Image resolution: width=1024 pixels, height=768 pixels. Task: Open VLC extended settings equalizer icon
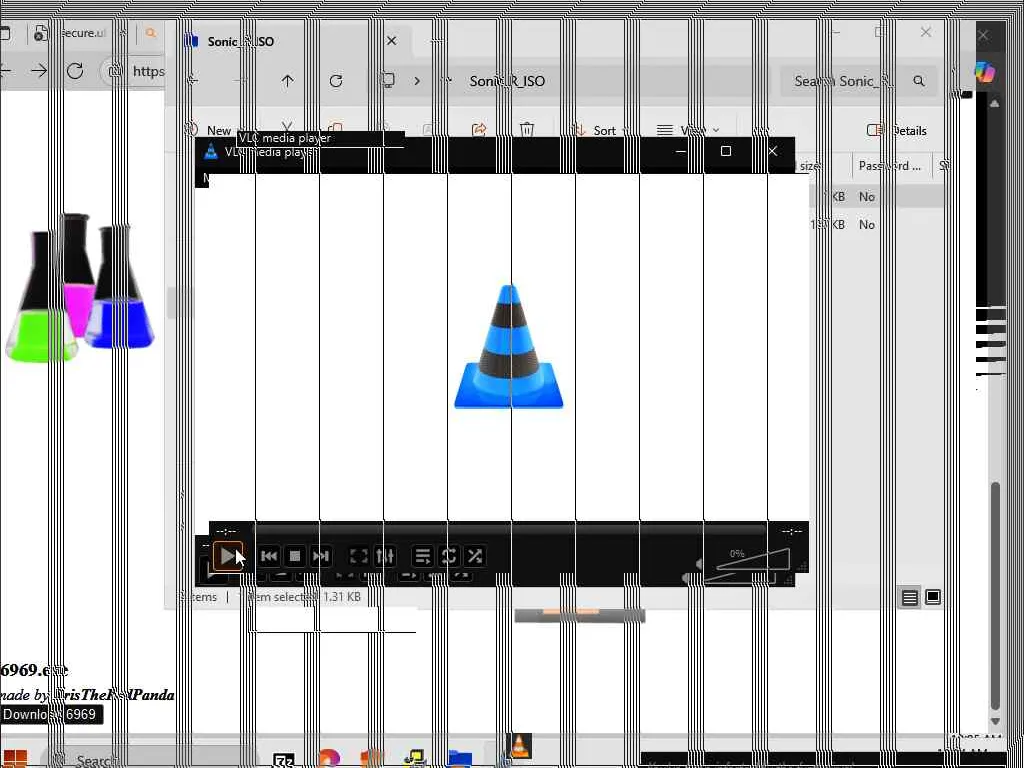[x=385, y=556]
